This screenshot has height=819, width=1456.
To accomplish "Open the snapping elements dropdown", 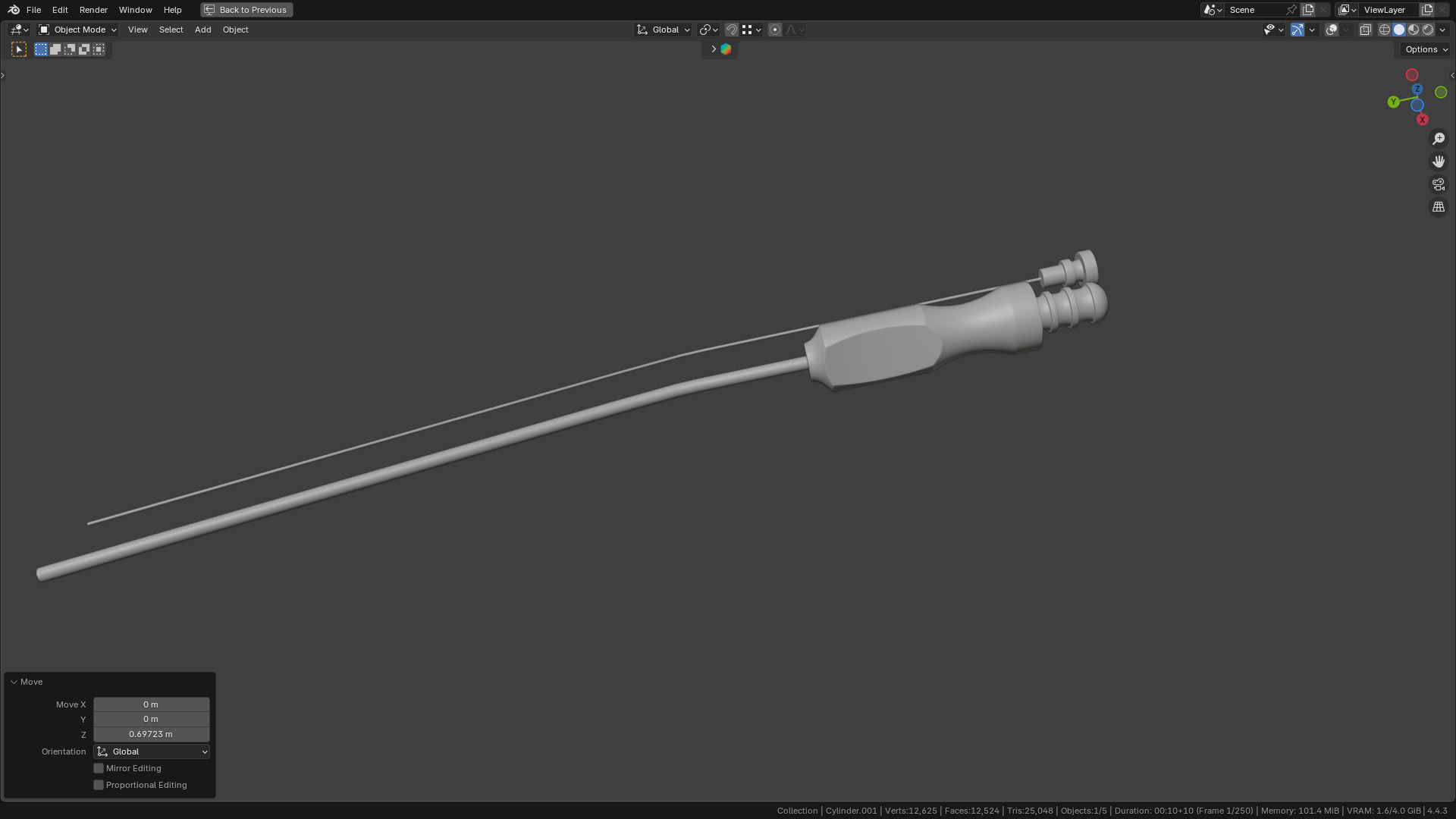I will tap(752, 30).
